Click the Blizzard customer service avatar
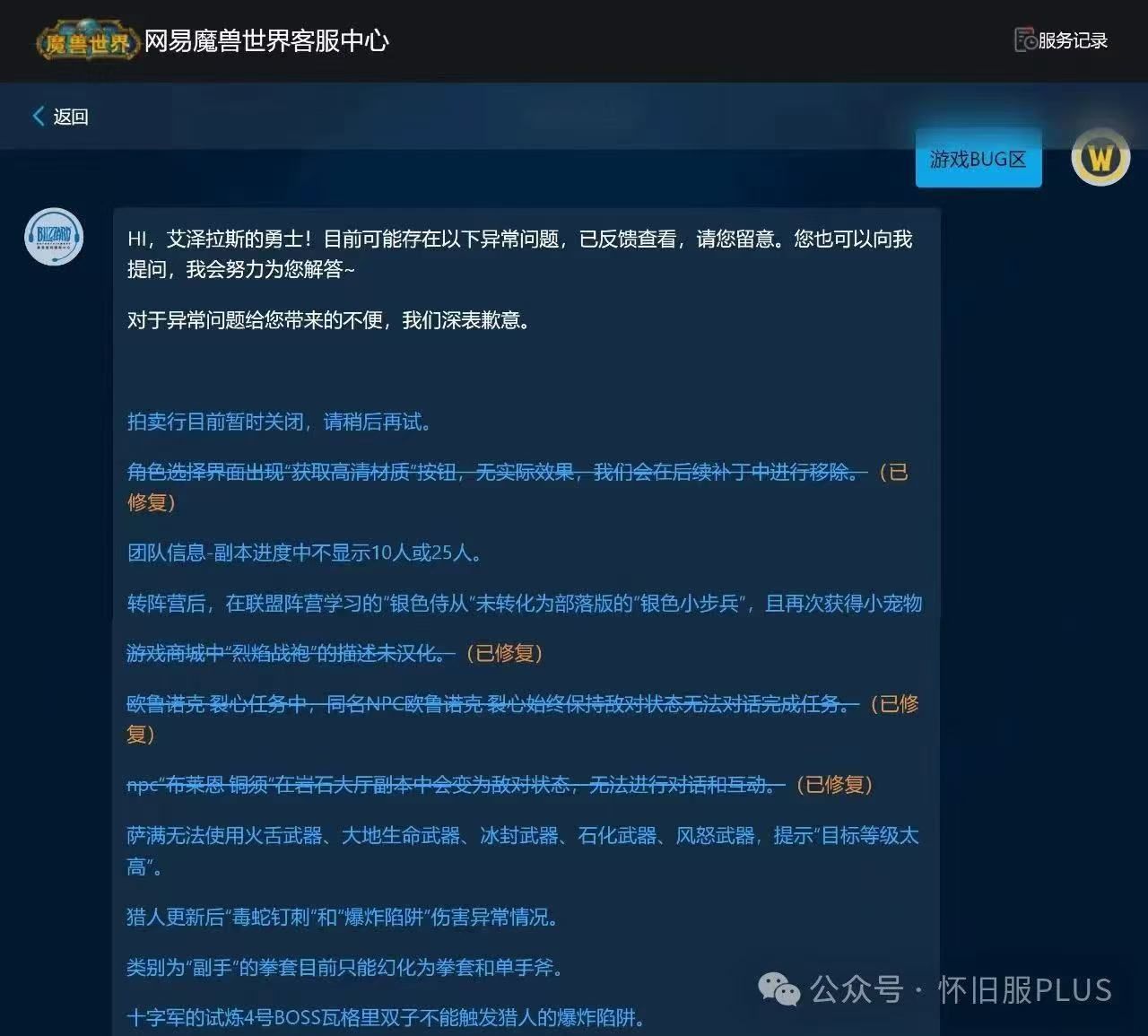Screen dimensions: 1148x1036 (x=54, y=238)
